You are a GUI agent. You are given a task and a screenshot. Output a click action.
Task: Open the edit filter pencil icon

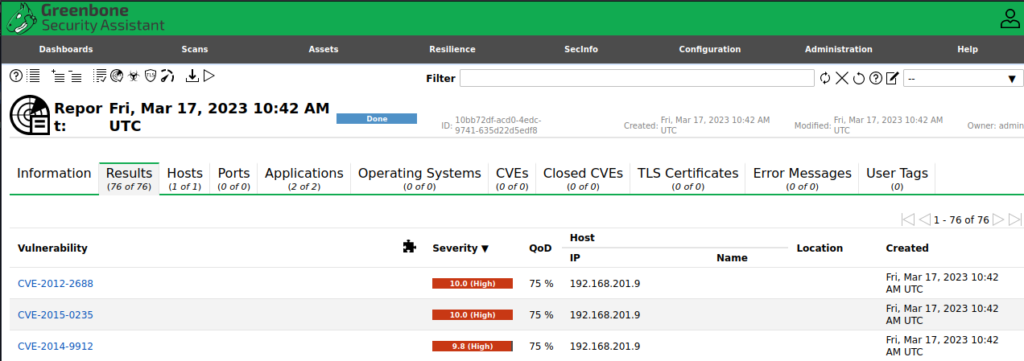(892, 78)
